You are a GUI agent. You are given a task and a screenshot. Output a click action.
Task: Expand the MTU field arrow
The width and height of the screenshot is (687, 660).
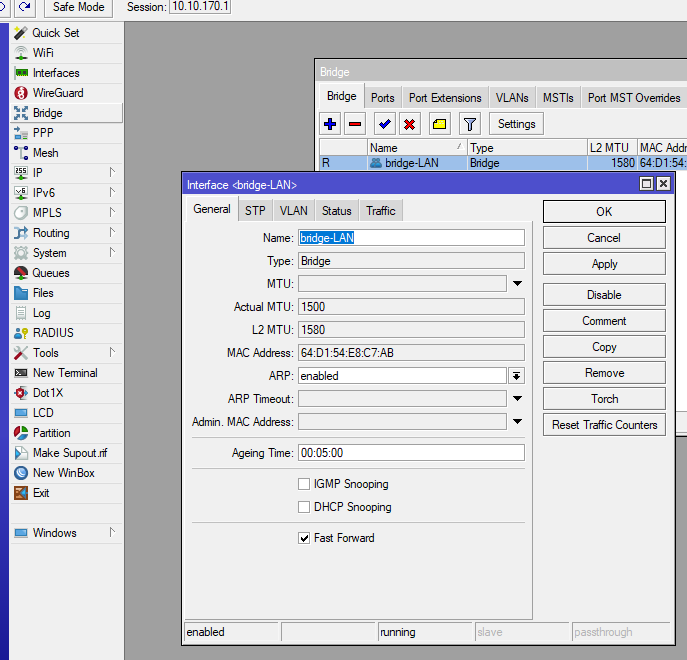517,284
